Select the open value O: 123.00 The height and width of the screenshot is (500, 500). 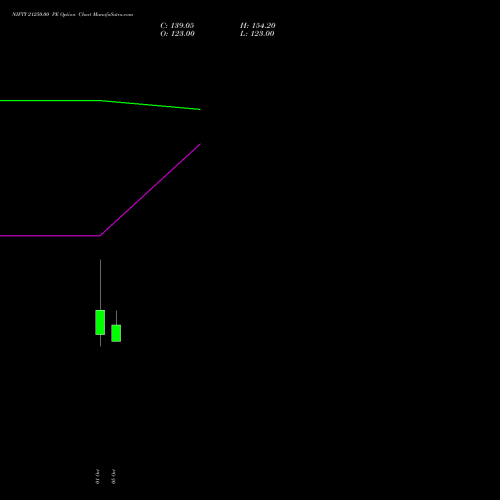(x=177, y=34)
